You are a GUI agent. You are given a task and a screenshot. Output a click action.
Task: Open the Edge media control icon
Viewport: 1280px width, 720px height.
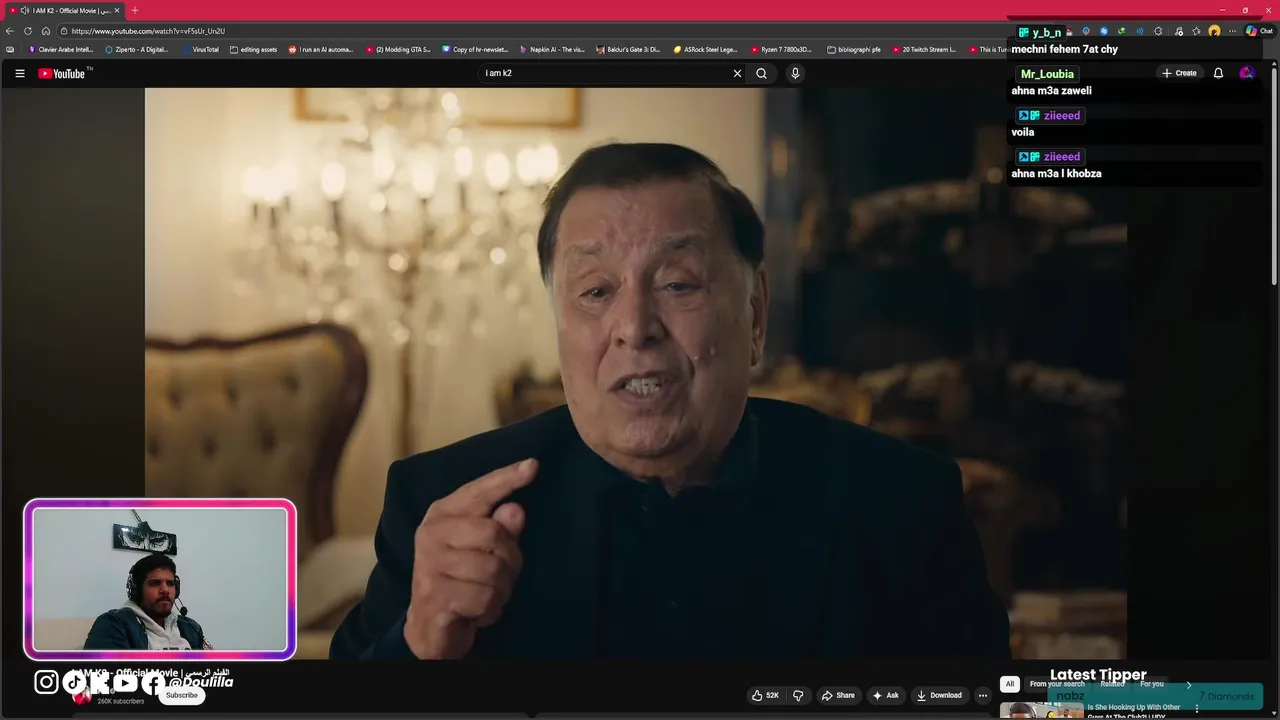tap(1179, 31)
